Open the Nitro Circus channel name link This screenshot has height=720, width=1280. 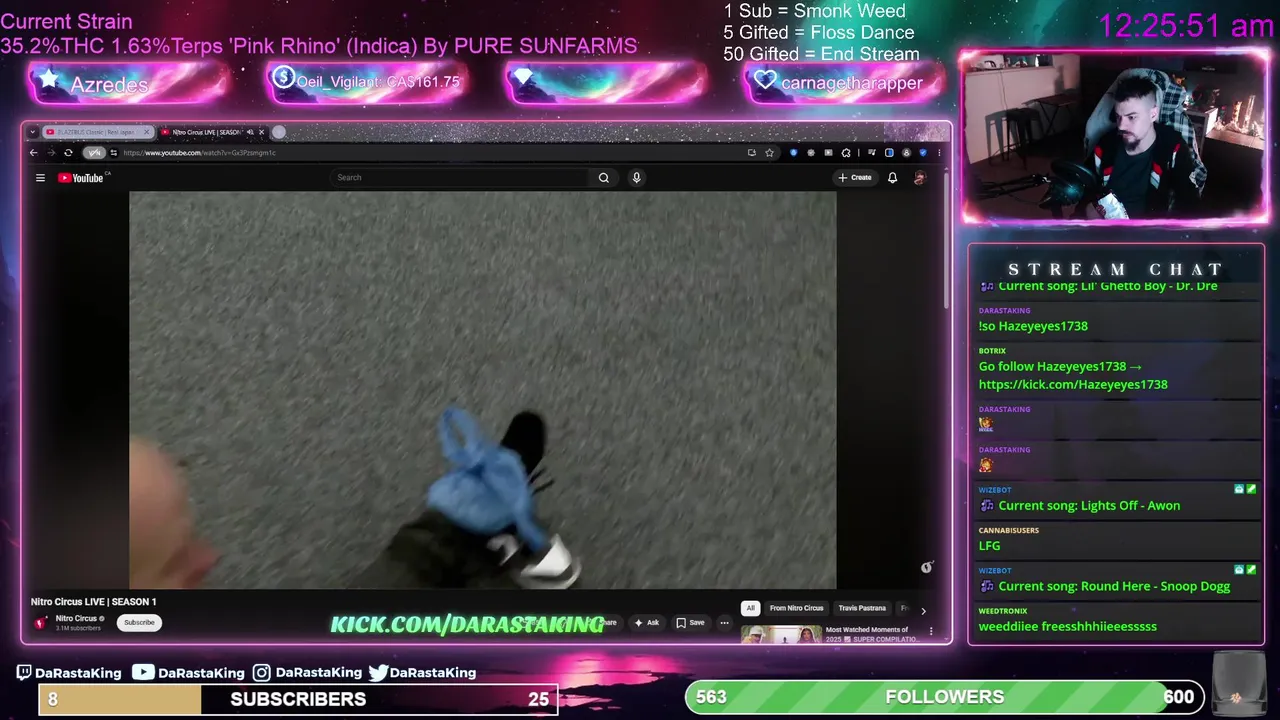[x=76, y=619]
